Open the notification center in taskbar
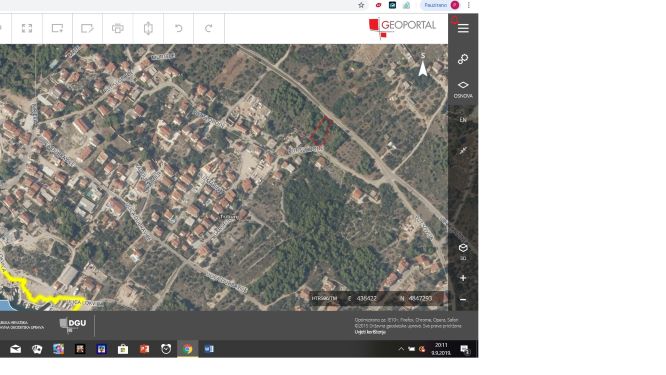 pos(465,349)
